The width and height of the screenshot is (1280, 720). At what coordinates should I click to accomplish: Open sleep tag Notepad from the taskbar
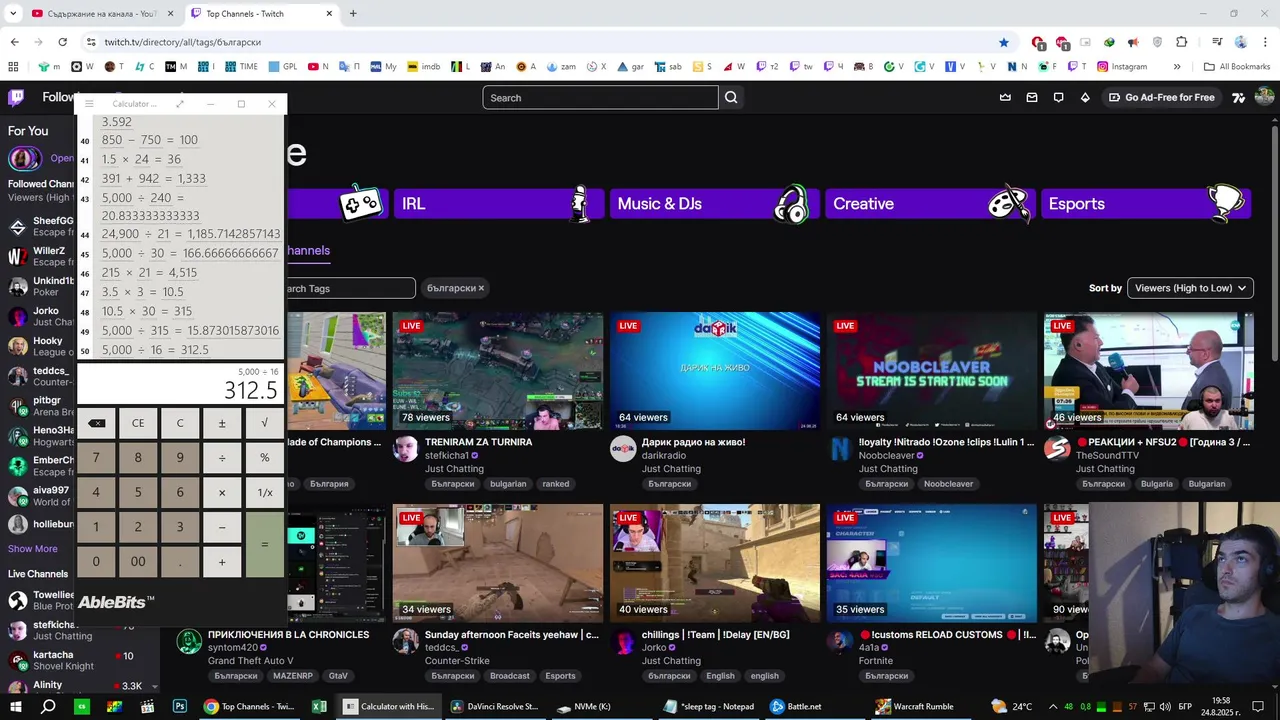(708, 706)
